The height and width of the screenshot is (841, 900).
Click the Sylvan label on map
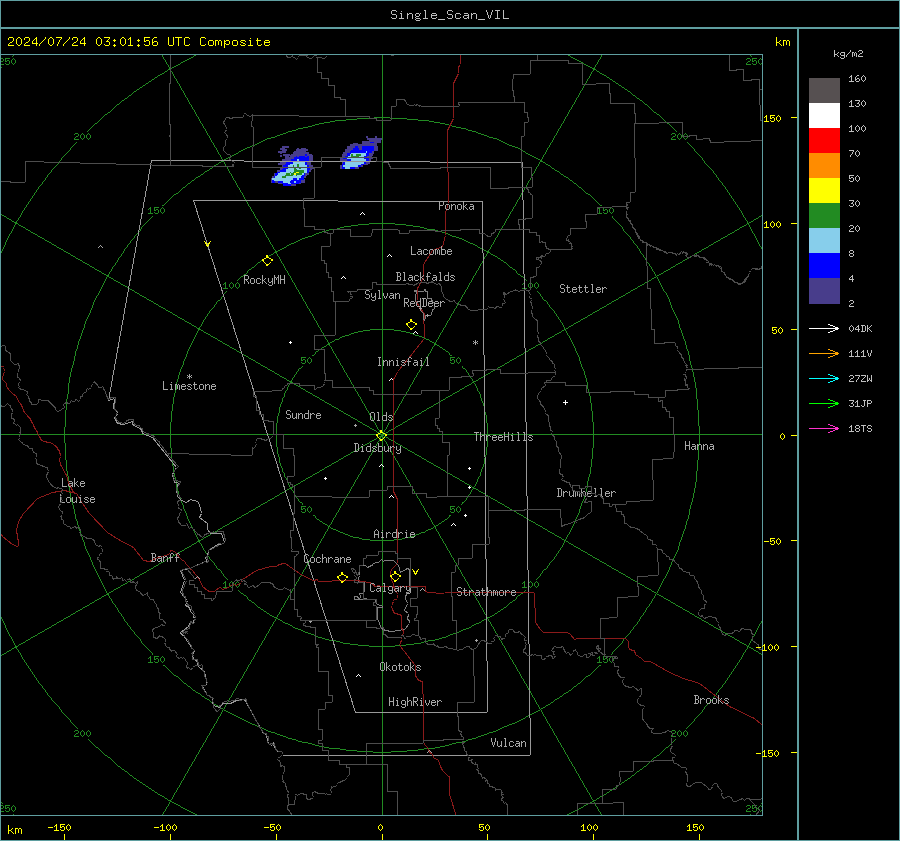coord(382,295)
